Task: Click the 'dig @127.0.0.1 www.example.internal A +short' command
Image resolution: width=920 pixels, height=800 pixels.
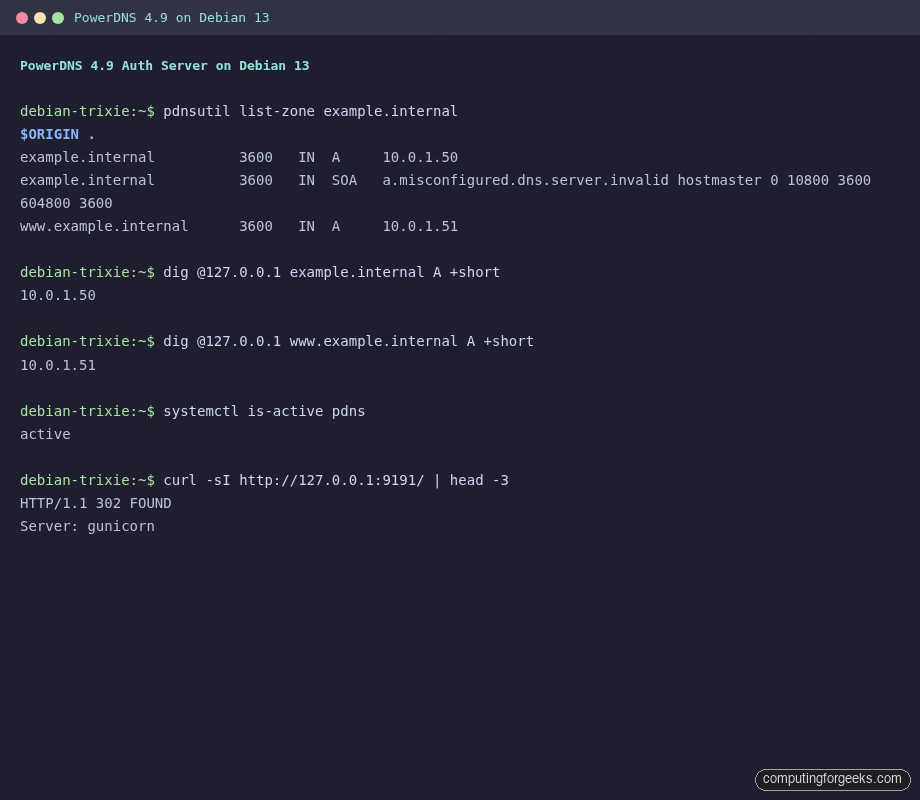Action: (x=349, y=341)
